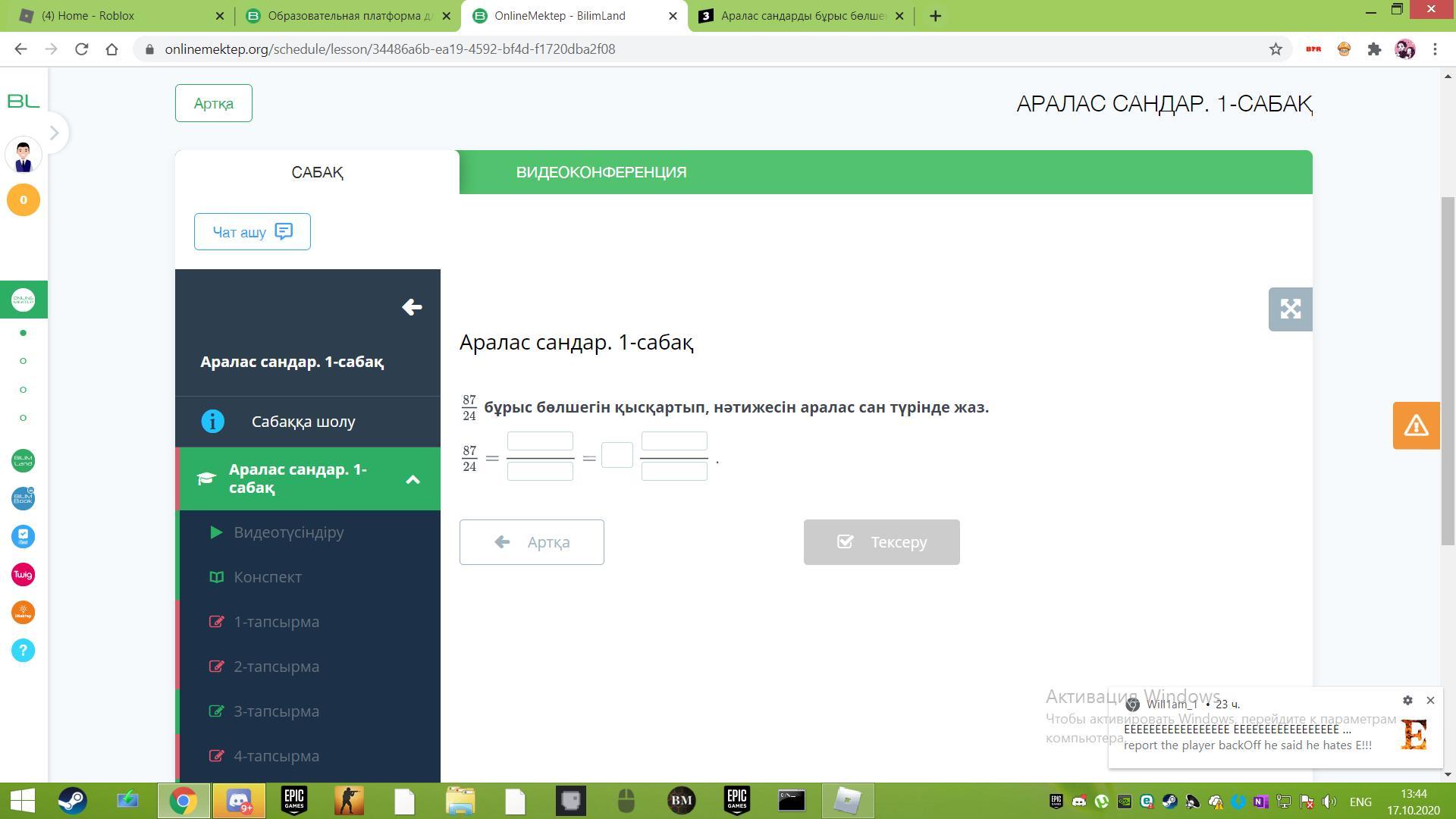Open chat with Чат ашу button
This screenshot has height=819, width=1456.
(252, 232)
